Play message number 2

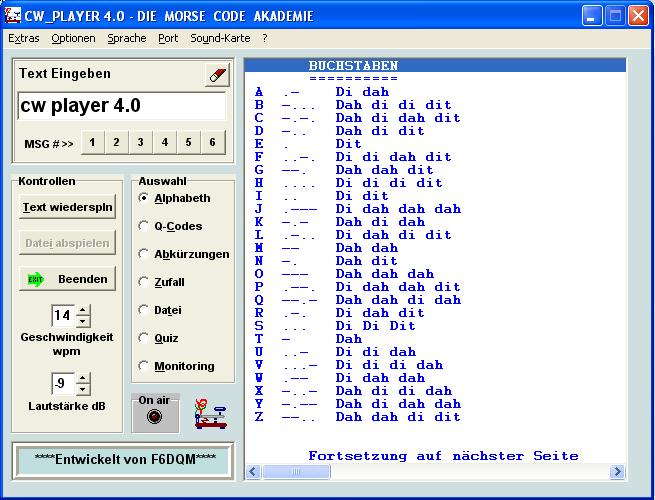pyautogui.click(x=116, y=142)
